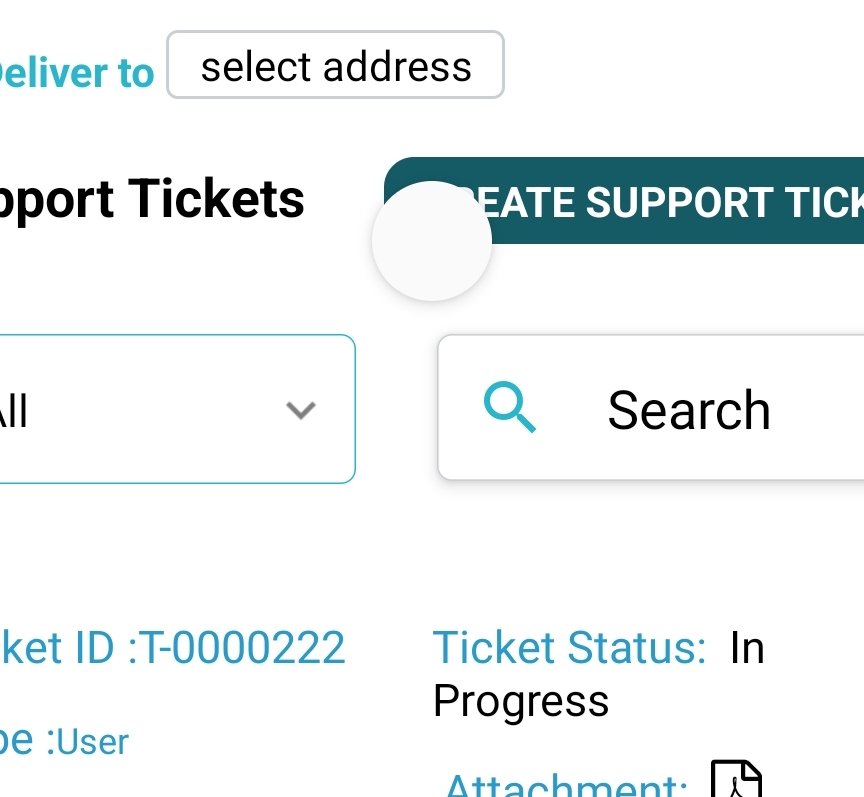Click the Search placeholder text
Viewport: 864px width, 797px height.
click(x=689, y=410)
